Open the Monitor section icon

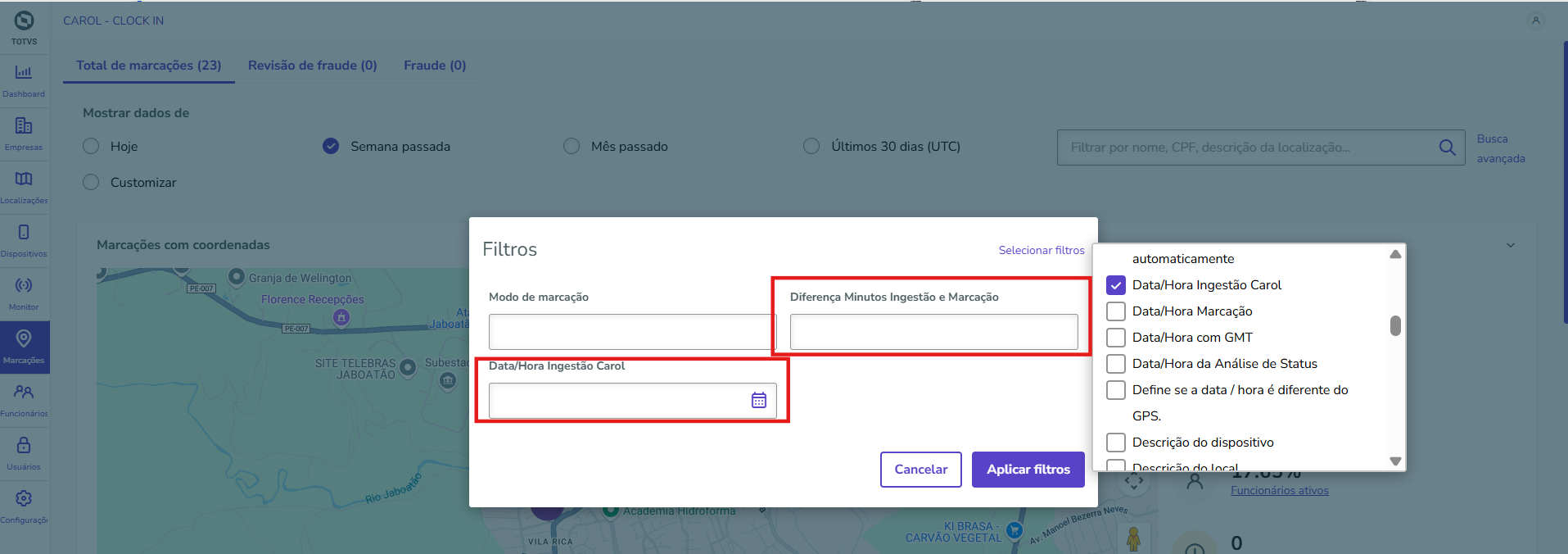coord(24,293)
